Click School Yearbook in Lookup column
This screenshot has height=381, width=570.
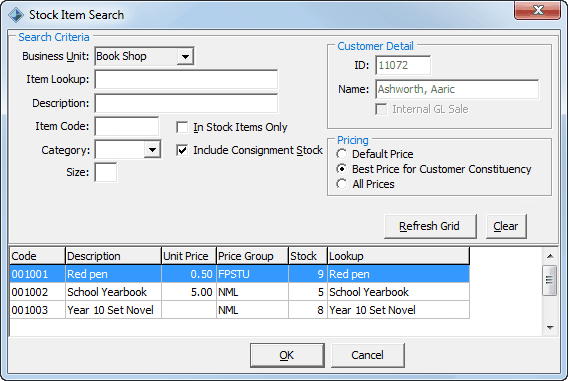[x=398, y=292]
